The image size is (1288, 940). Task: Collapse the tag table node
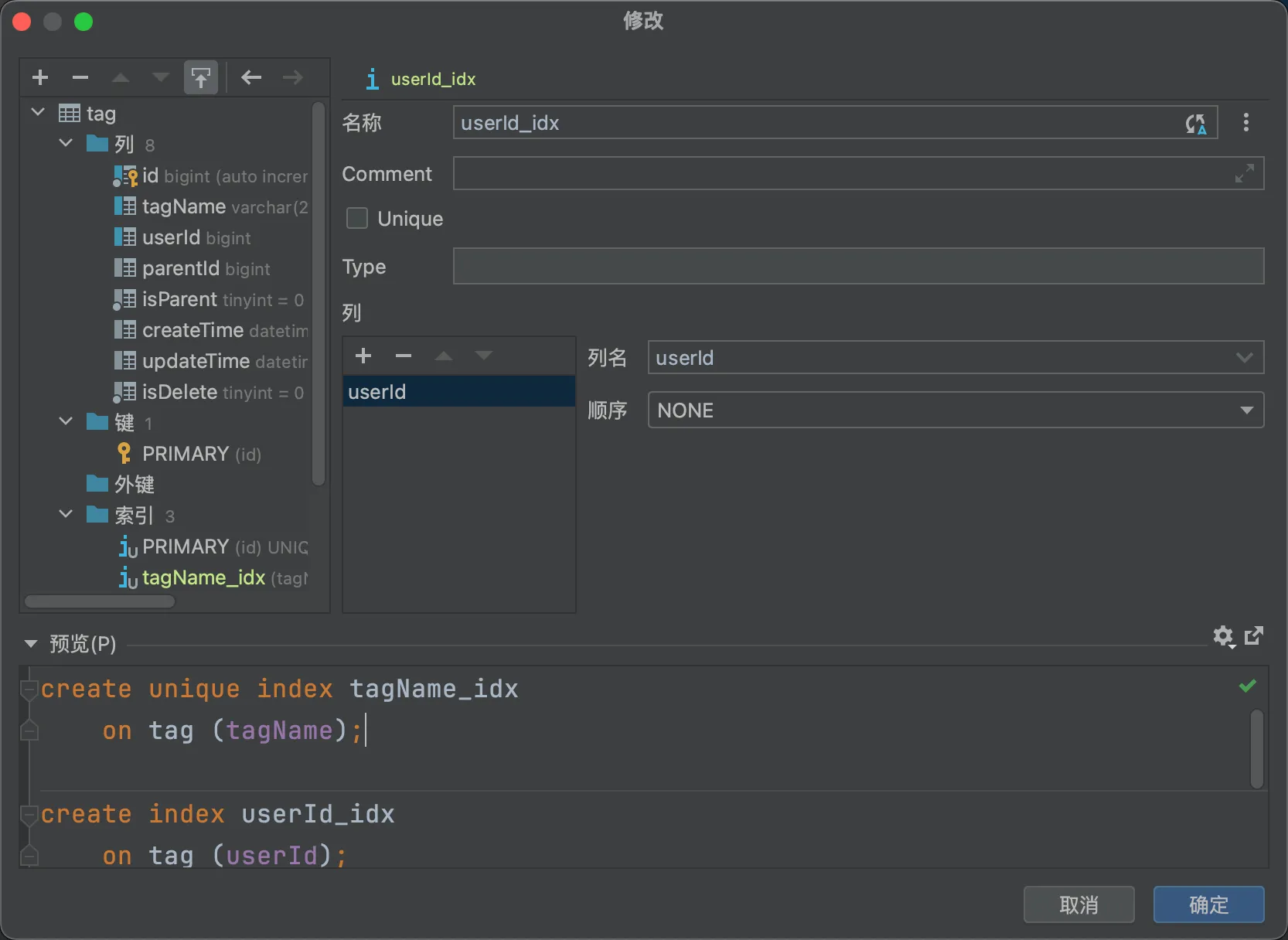coord(38,113)
